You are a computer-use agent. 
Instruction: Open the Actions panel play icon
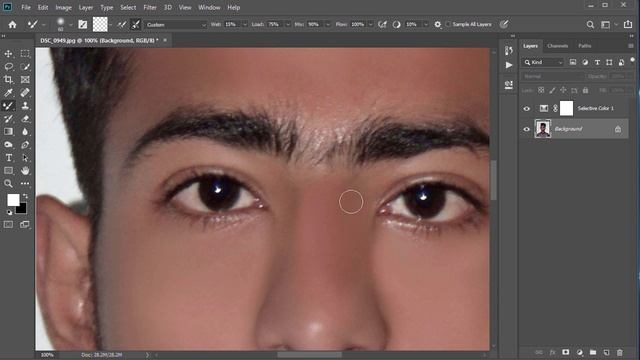click(x=509, y=65)
